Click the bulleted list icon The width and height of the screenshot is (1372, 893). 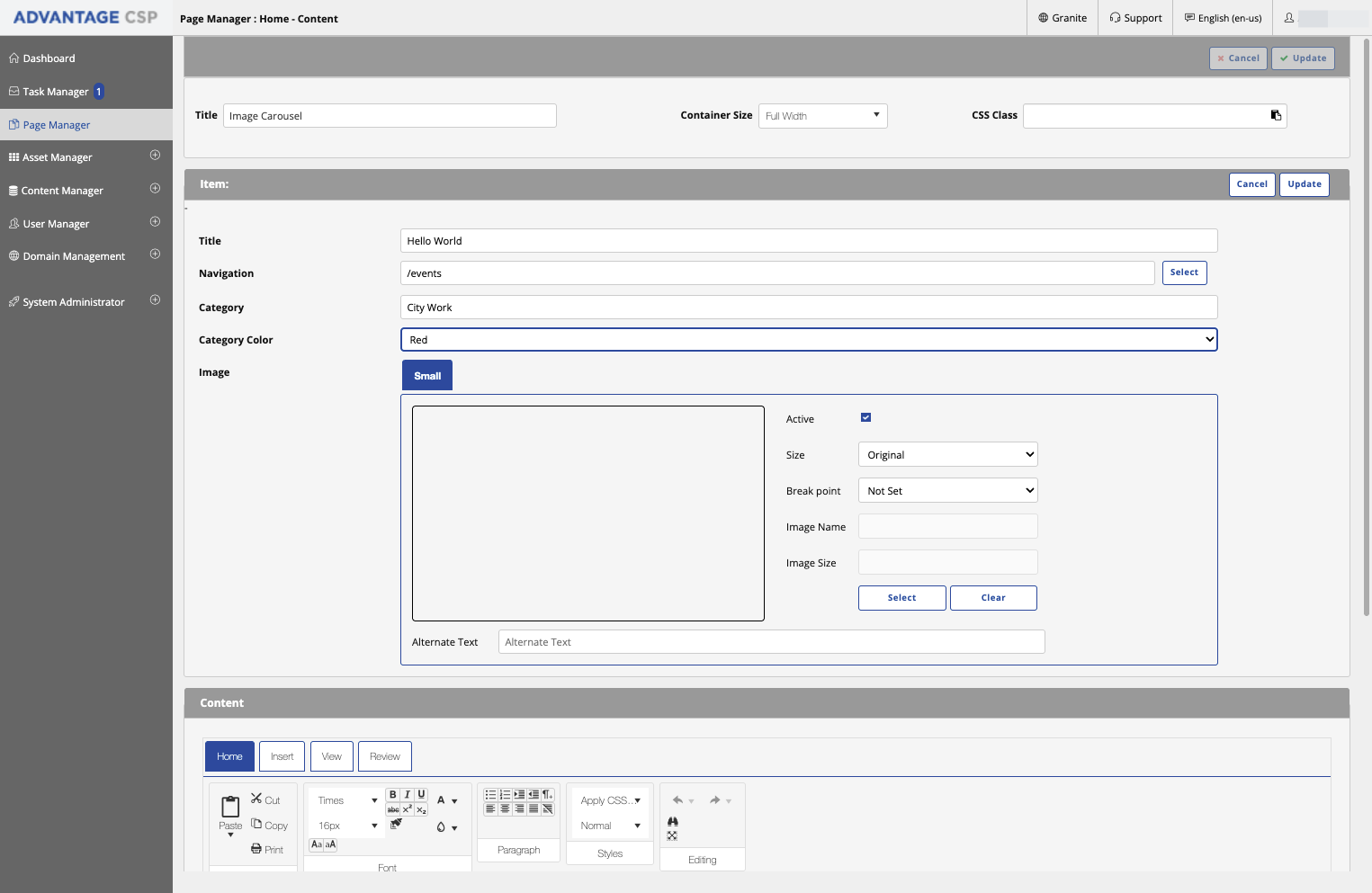(490, 795)
